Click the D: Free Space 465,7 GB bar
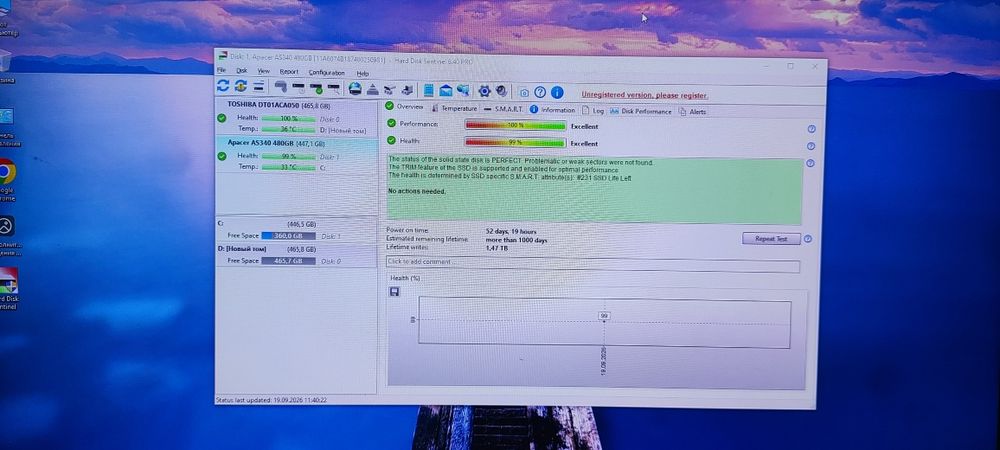Screen dimensions: 1000x450 coord(288,261)
